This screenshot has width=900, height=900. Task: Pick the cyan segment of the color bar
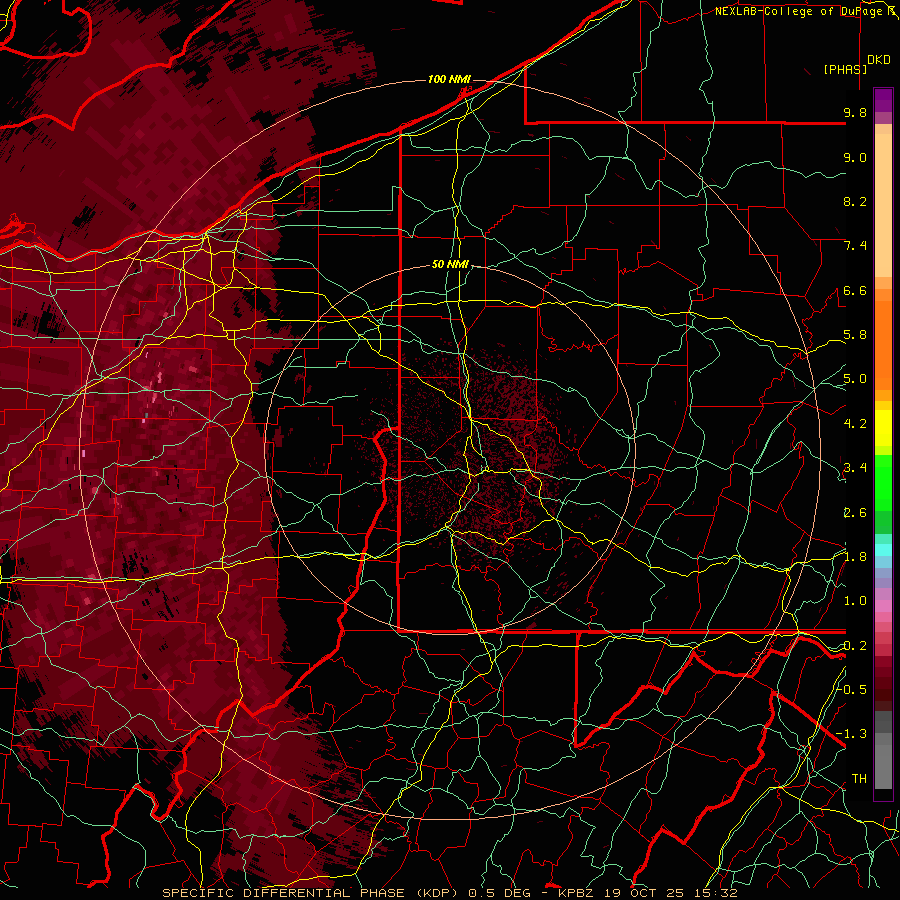tap(883, 550)
